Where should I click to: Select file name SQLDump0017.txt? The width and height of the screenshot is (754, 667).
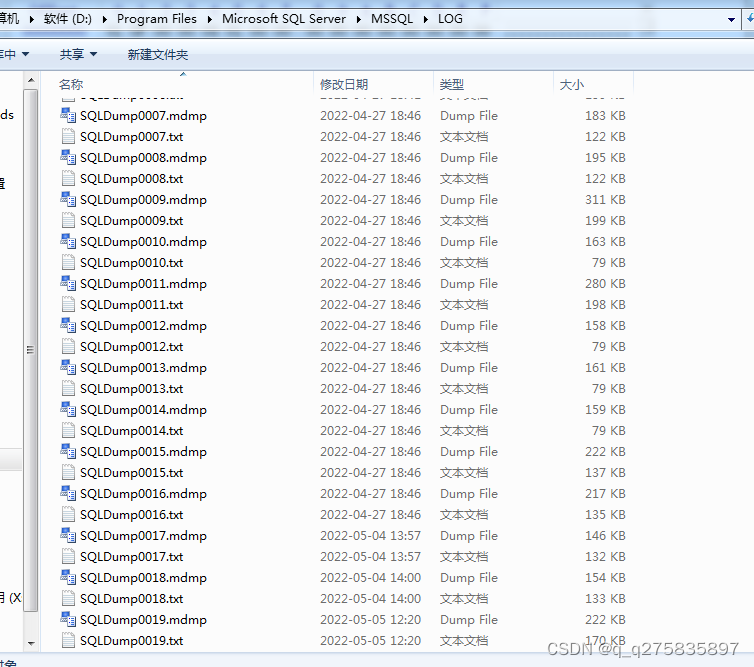tap(131, 556)
